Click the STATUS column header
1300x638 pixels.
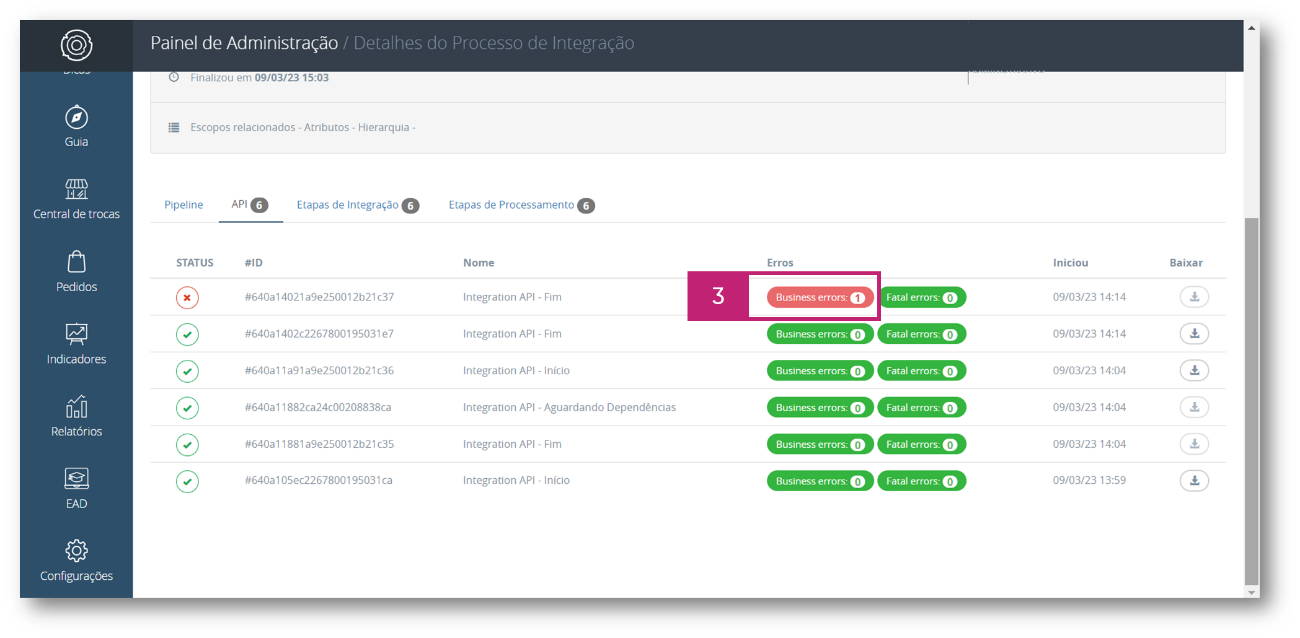(195, 263)
